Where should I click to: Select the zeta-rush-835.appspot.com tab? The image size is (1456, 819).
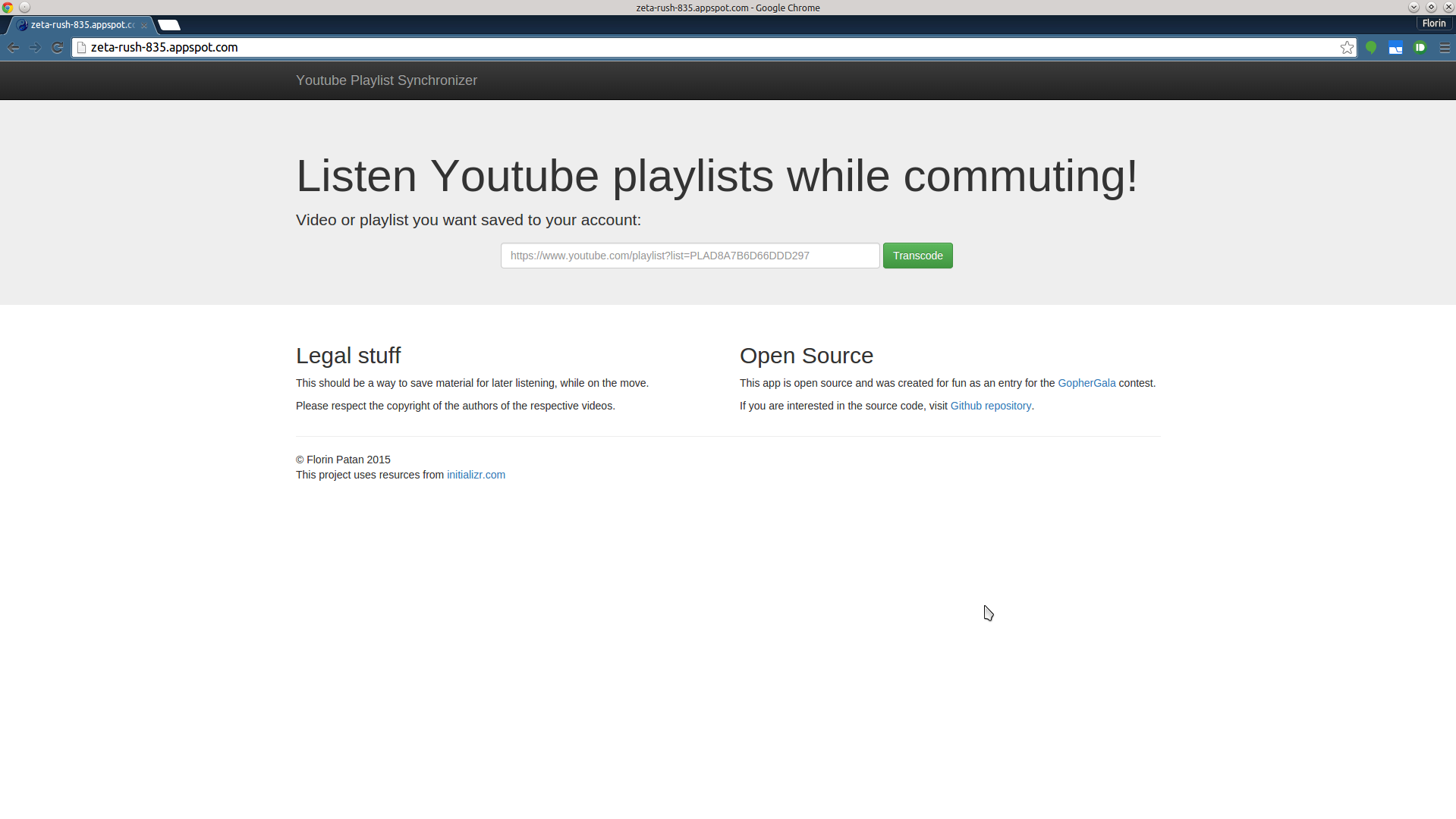pos(80,25)
